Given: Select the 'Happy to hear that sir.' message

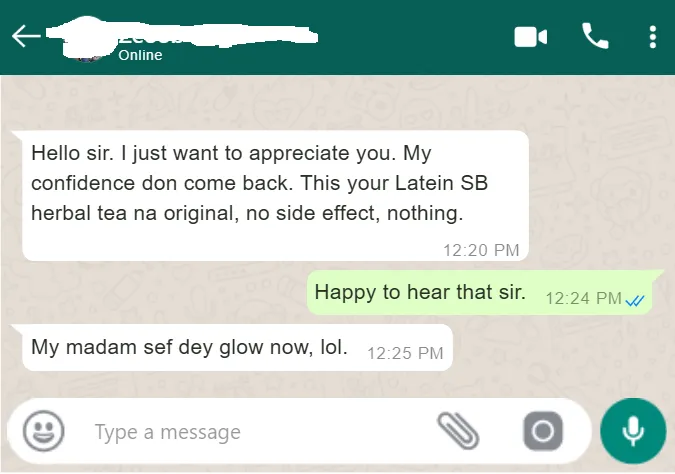Looking at the screenshot, I should coord(480,293).
